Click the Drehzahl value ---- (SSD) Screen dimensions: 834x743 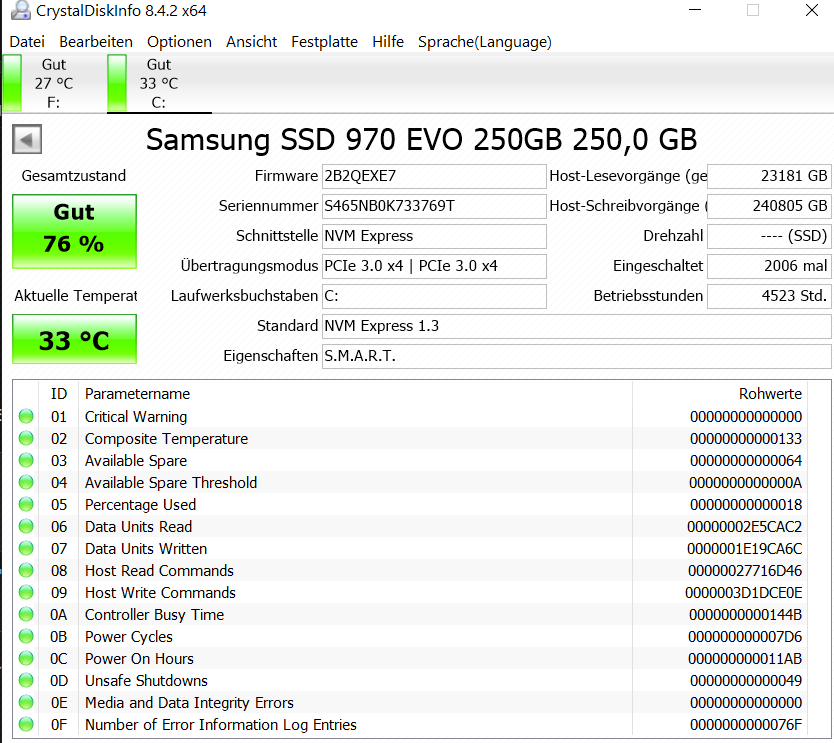pyautogui.click(x=769, y=236)
